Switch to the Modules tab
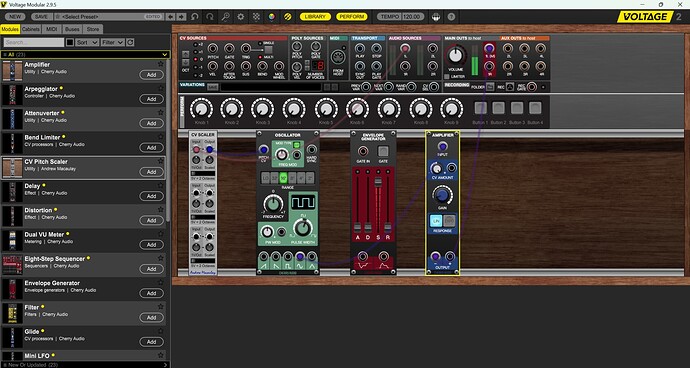 (10, 29)
